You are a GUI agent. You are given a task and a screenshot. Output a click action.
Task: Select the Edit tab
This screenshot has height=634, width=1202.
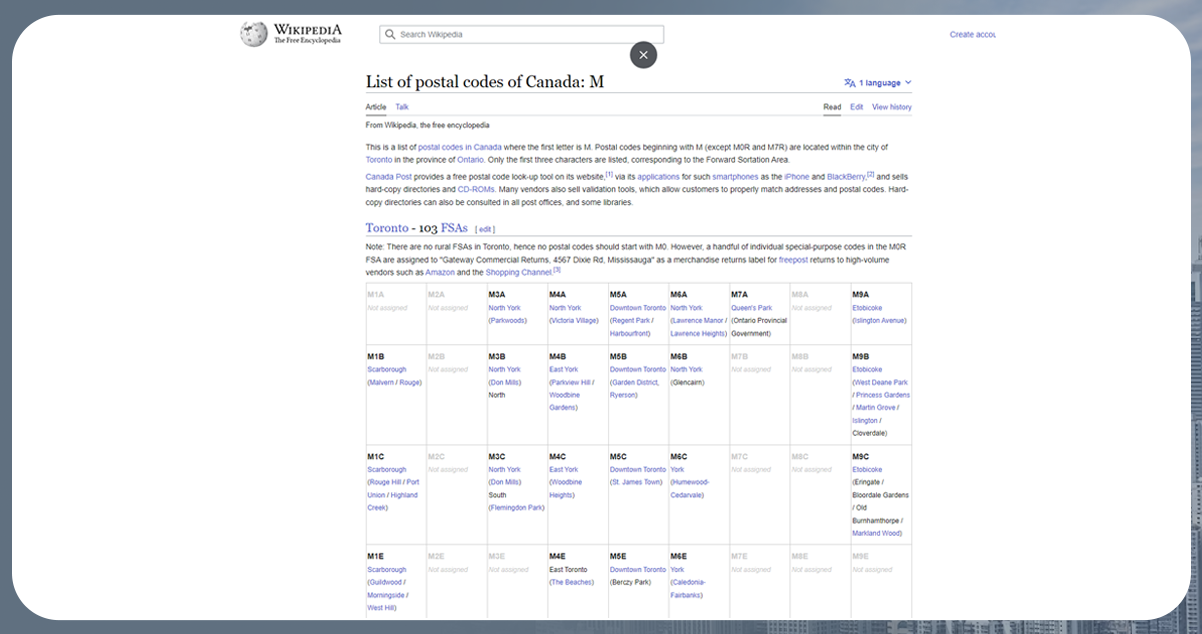point(856,107)
